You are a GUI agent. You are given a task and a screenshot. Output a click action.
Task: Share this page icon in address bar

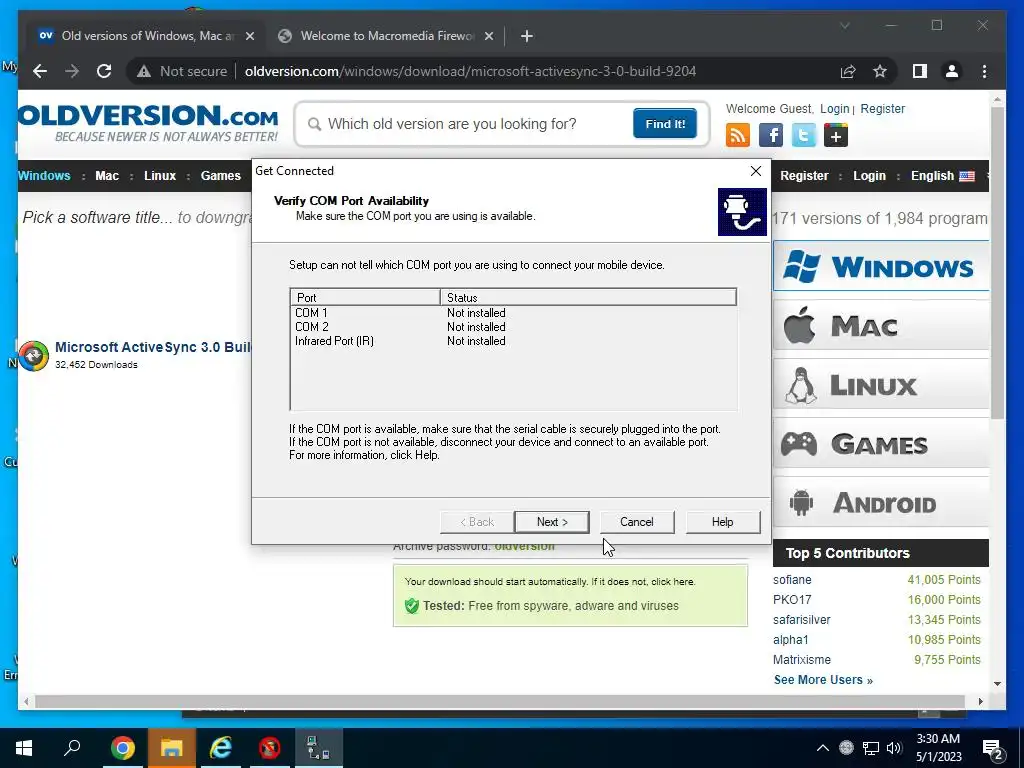[x=848, y=71]
